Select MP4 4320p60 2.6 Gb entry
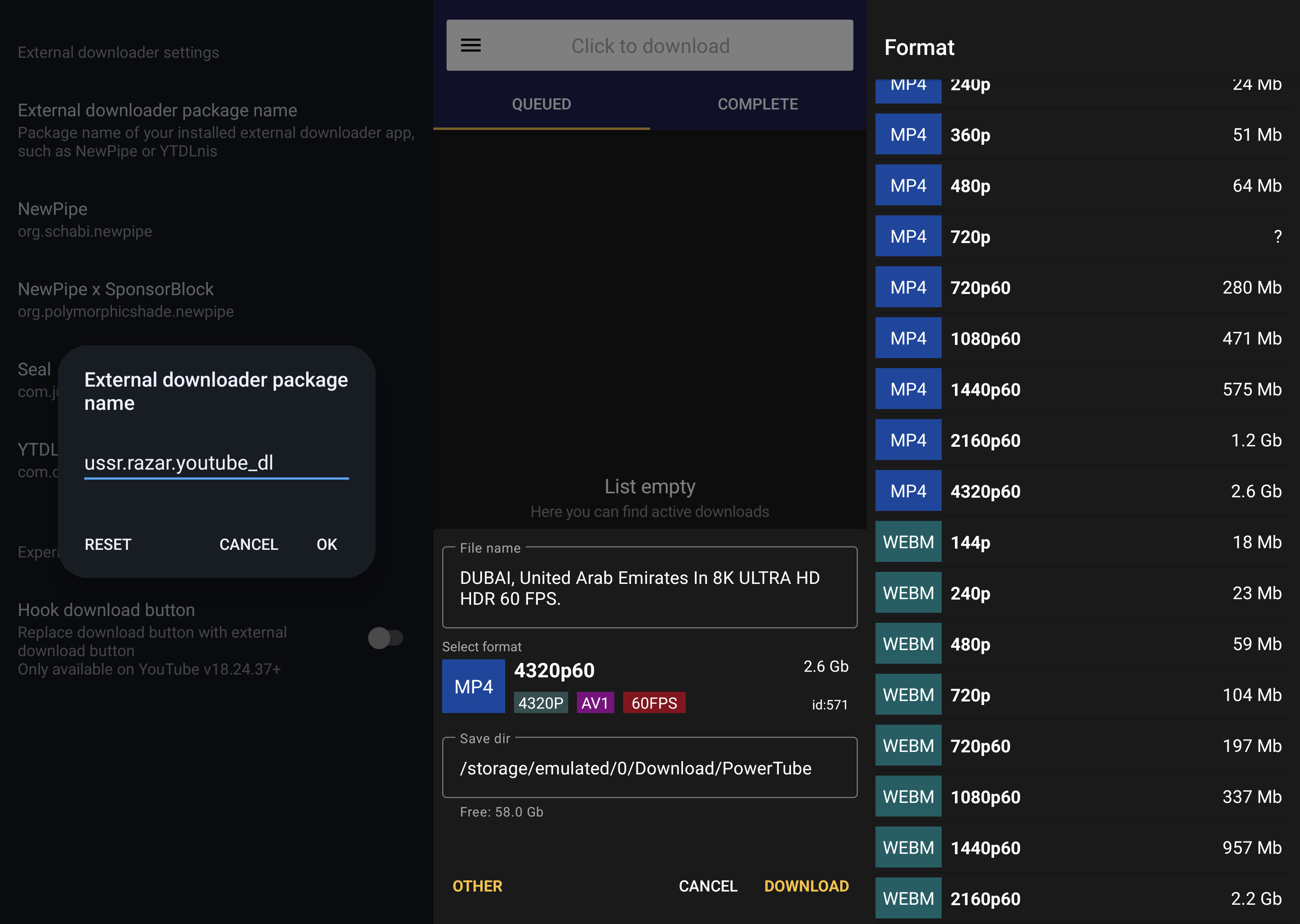The image size is (1300, 924). (x=1081, y=491)
